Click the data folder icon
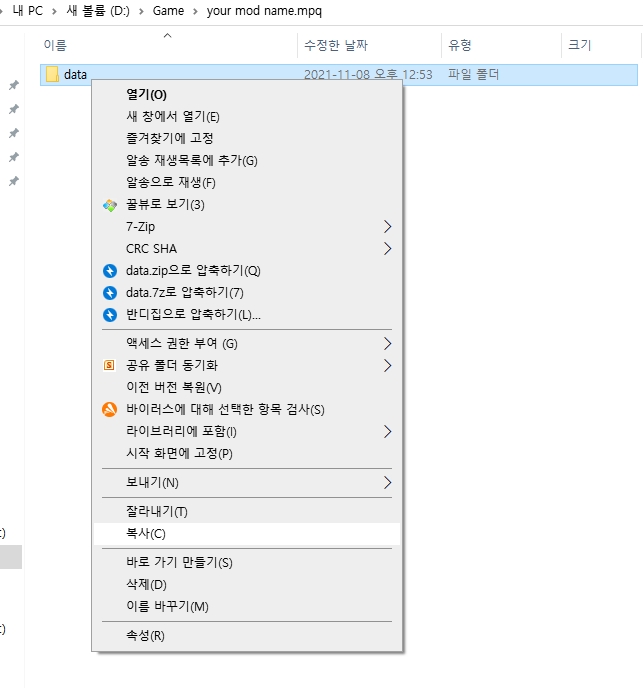The image size is (643, 688). 52,74
